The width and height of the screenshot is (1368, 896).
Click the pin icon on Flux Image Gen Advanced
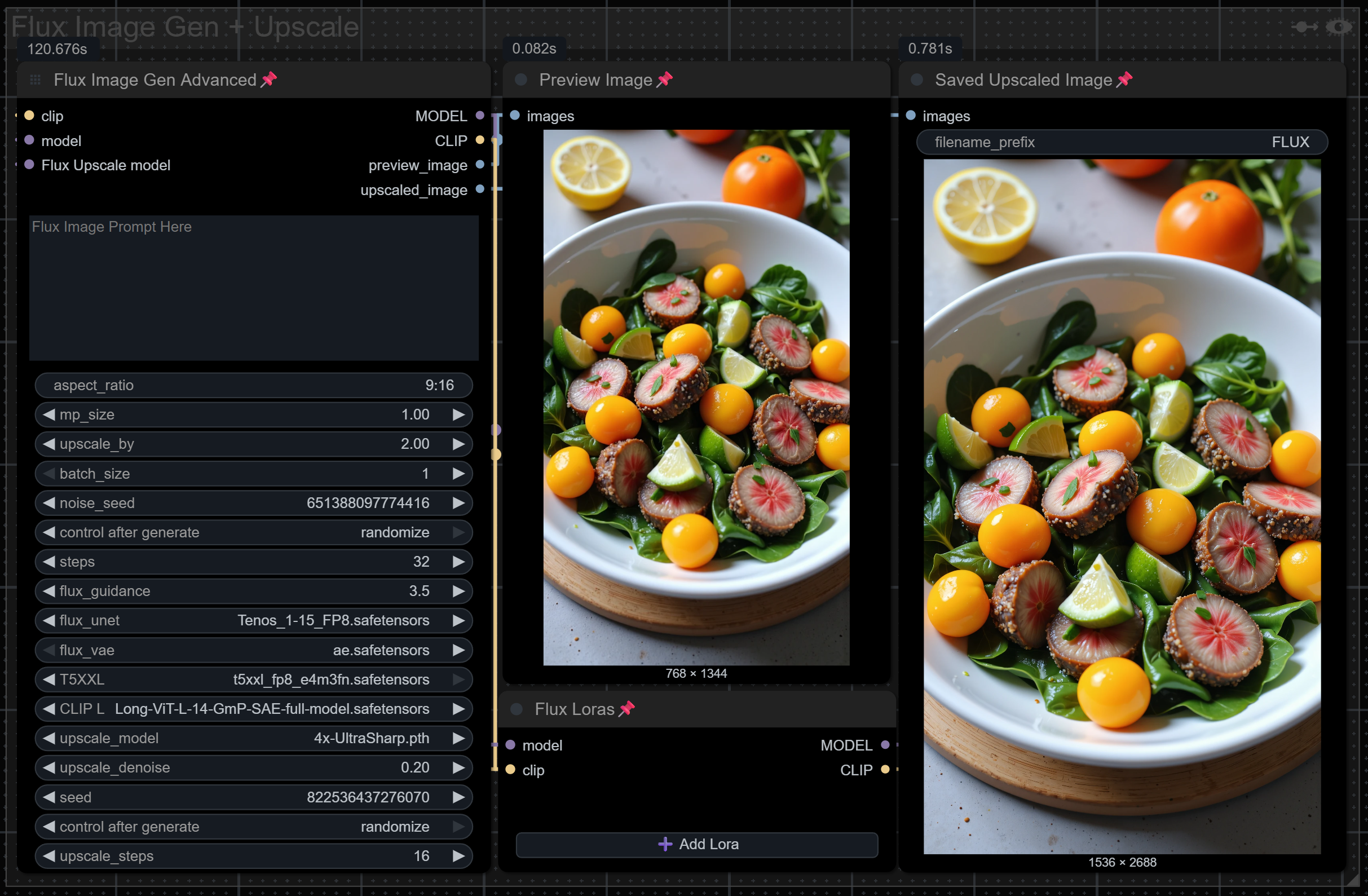(x=268, y=80)
